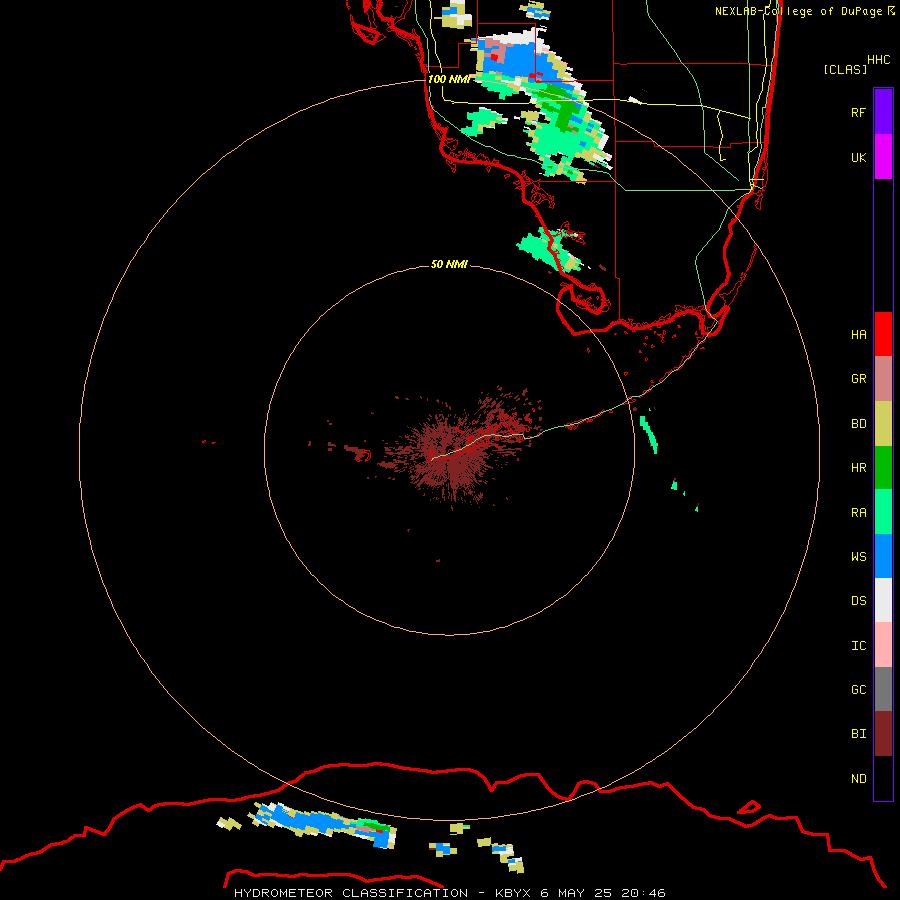Click the ND legend label
This screenshot has width=900, height=900.
858,779
